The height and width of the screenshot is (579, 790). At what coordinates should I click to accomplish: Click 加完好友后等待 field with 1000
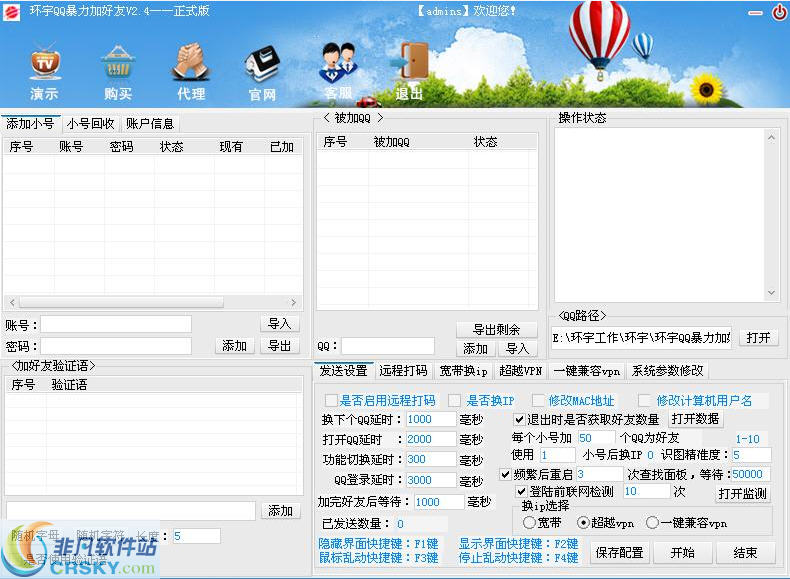point(439,502)
